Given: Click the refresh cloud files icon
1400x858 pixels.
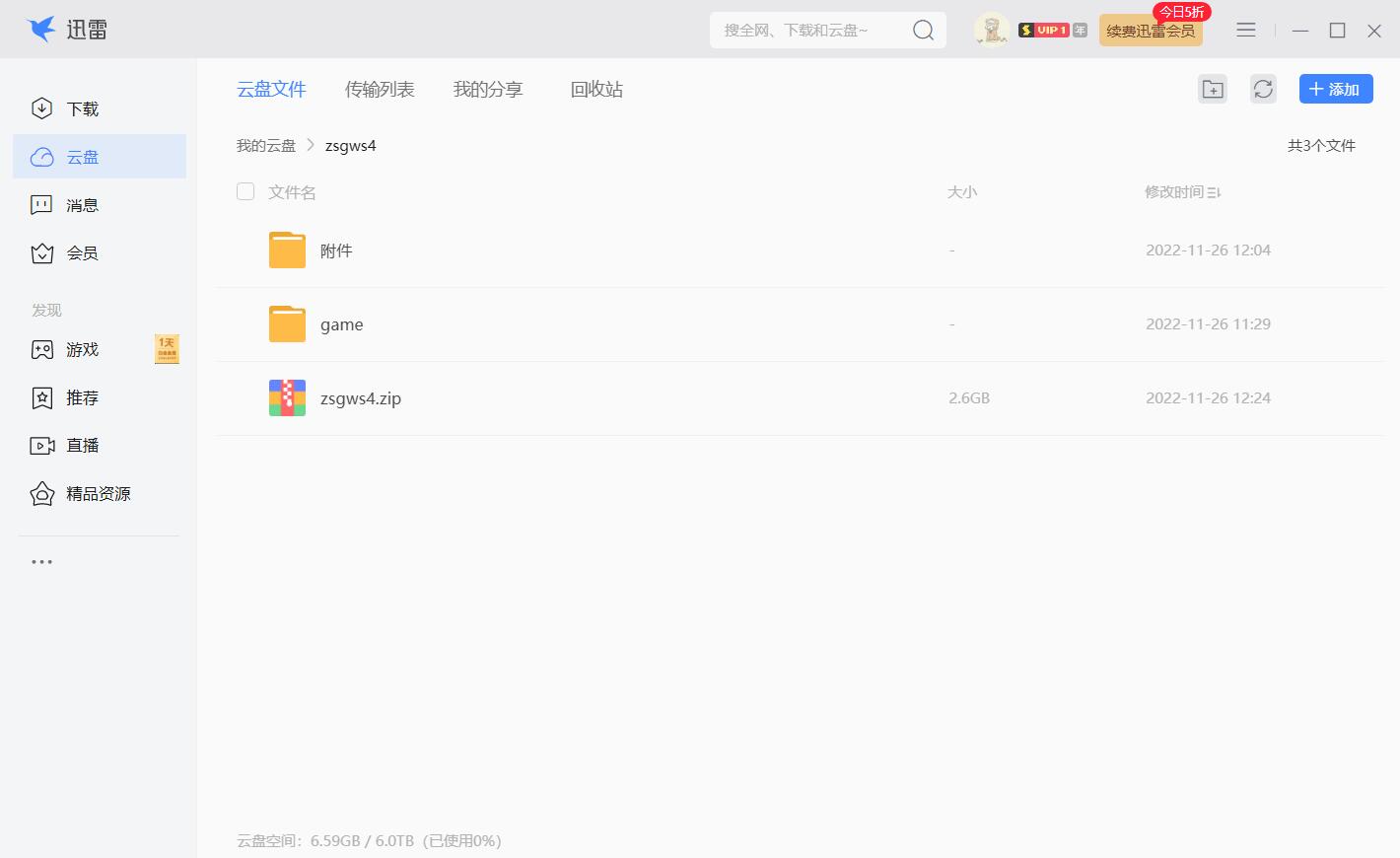Looking at the screenshot, I should point(1263,90).
